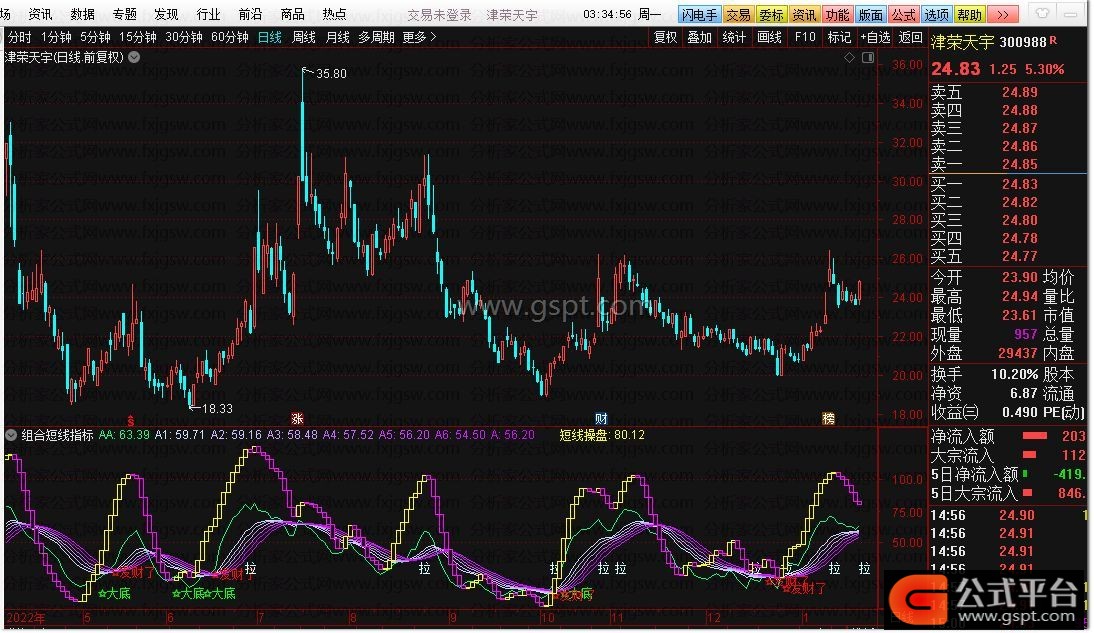
Task: Switch to the 5分钟 period tab
Action: [95, 37]
